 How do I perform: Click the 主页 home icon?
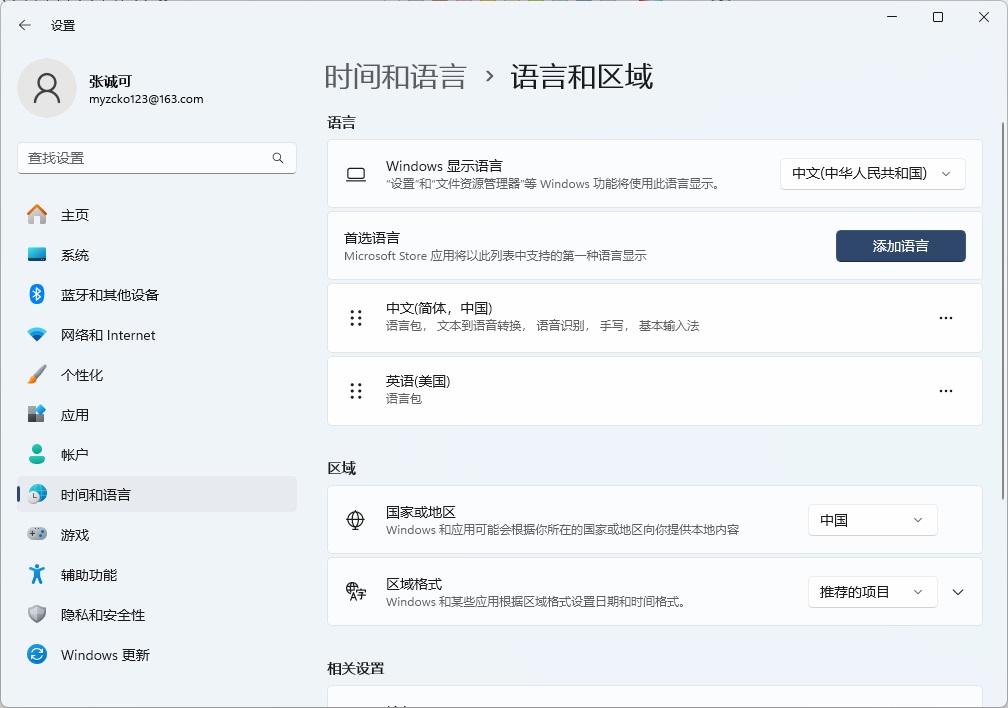tap(37, 215)
